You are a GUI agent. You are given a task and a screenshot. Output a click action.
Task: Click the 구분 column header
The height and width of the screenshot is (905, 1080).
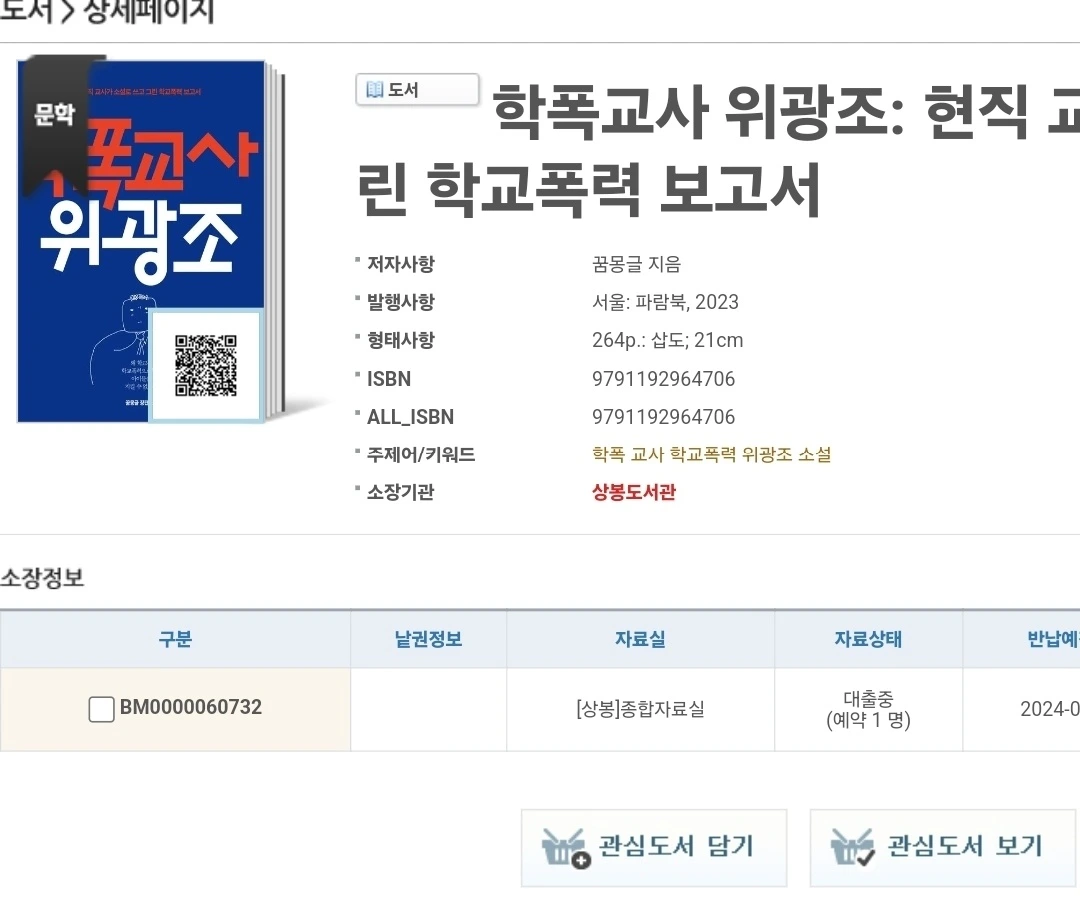tap(175, 639)
